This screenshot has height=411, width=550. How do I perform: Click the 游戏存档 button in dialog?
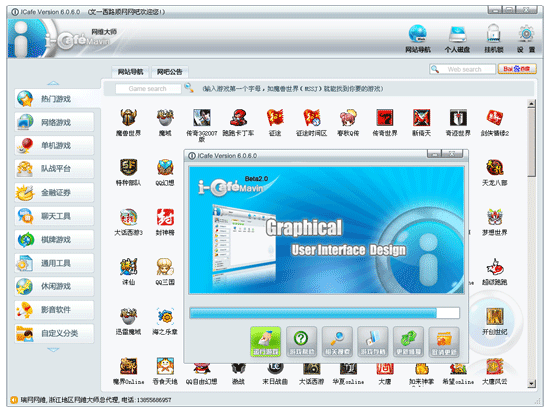(x=373, y=342)
